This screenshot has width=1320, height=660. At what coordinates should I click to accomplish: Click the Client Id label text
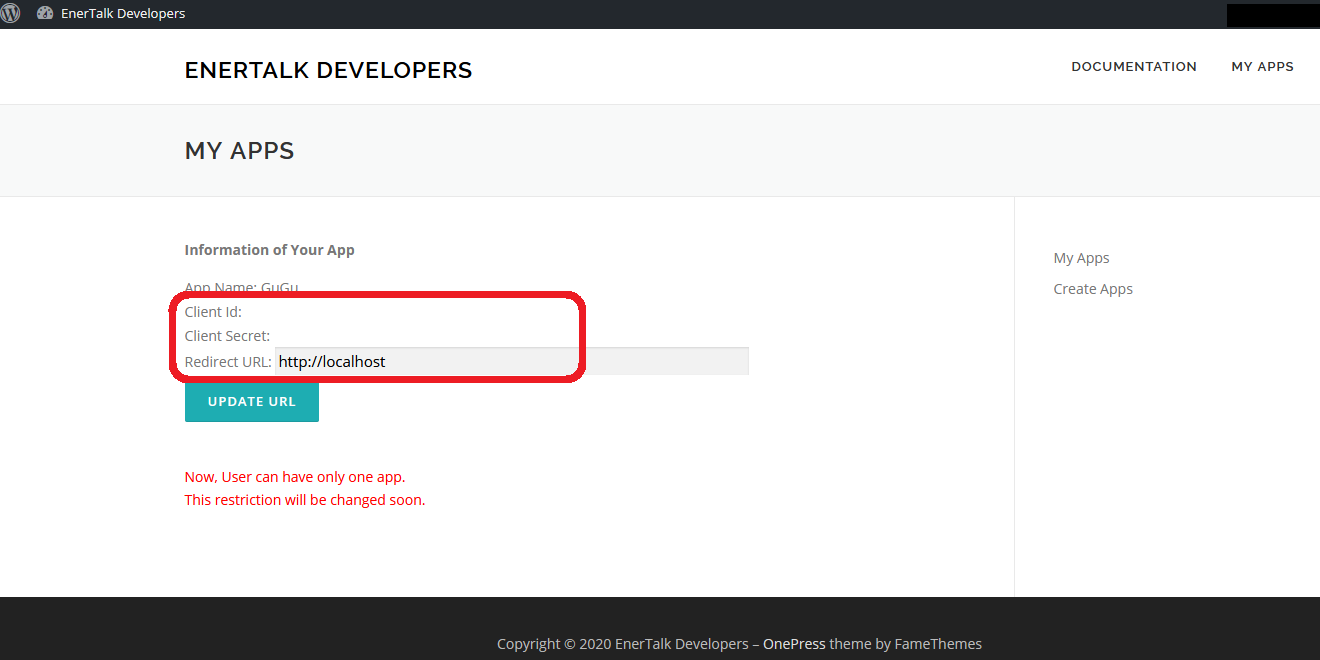(x=213, y=312)
